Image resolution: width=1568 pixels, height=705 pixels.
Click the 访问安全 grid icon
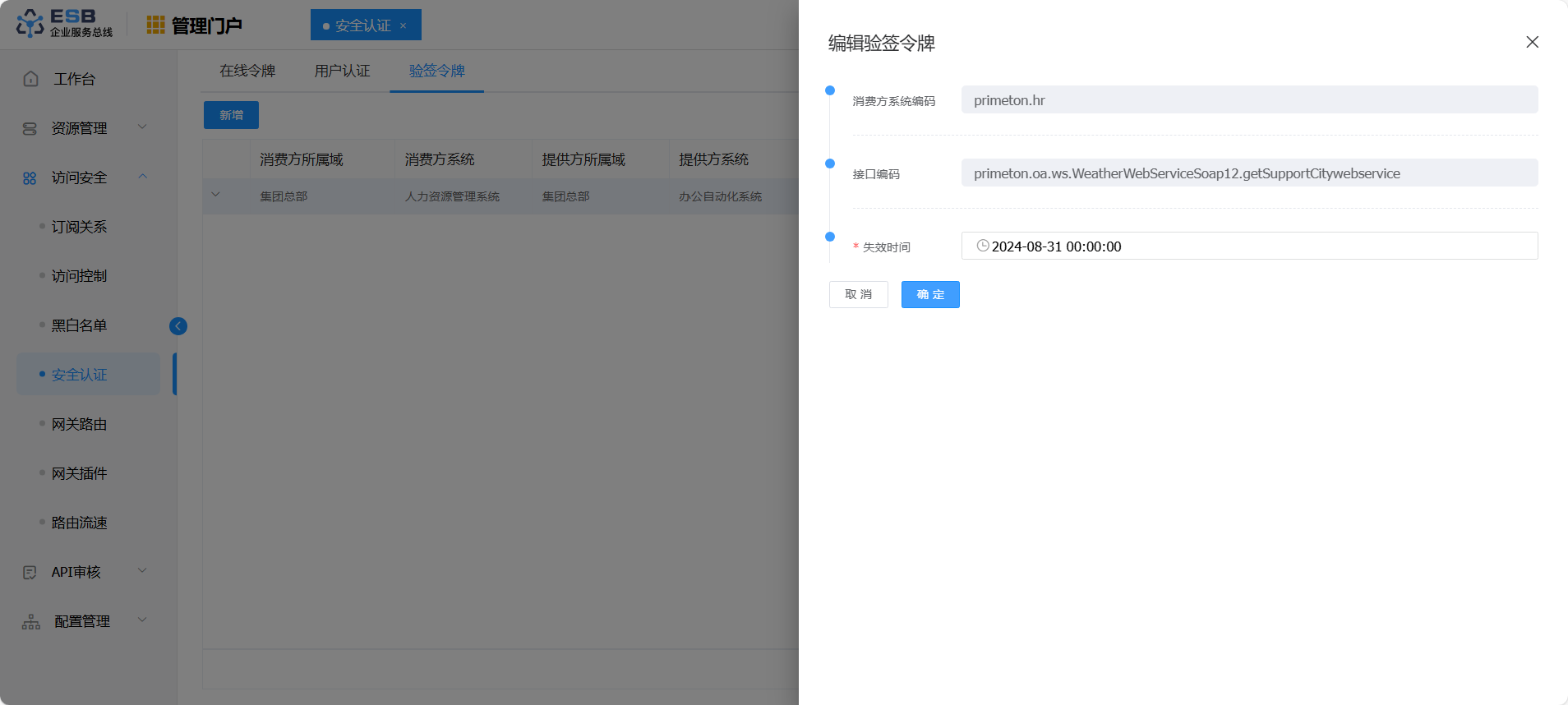click(30, 177)
